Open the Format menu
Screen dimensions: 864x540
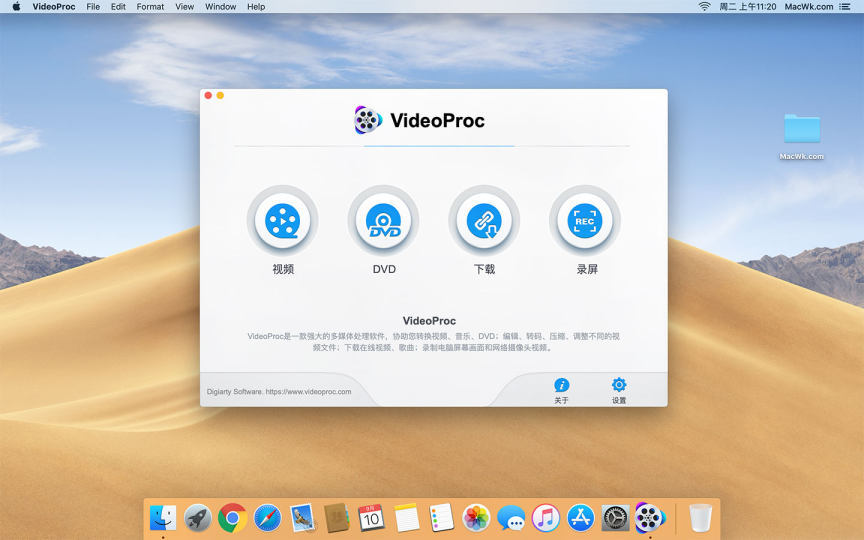[150, 7]
